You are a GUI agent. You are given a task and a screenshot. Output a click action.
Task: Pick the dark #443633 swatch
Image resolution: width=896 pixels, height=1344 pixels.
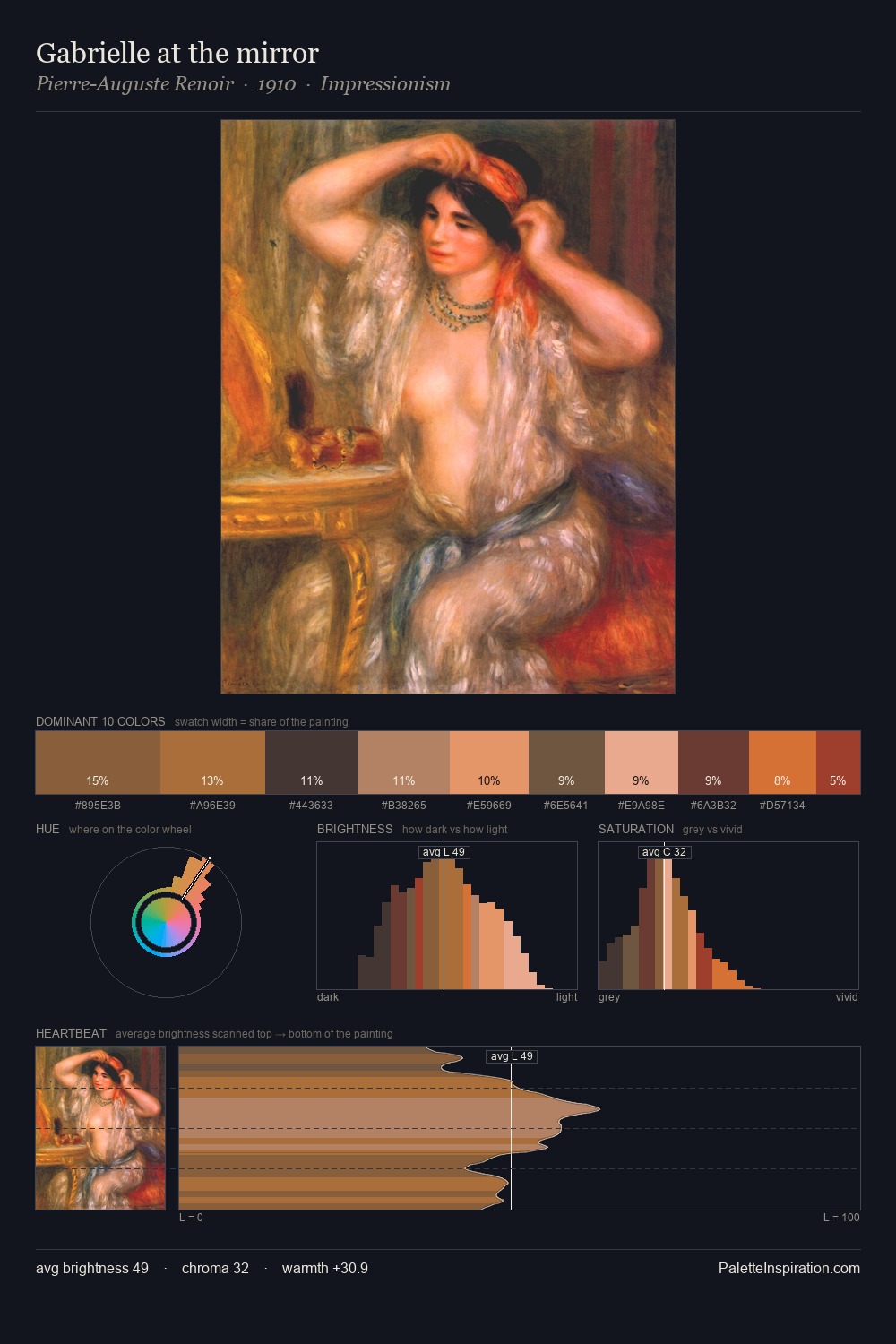312,762
